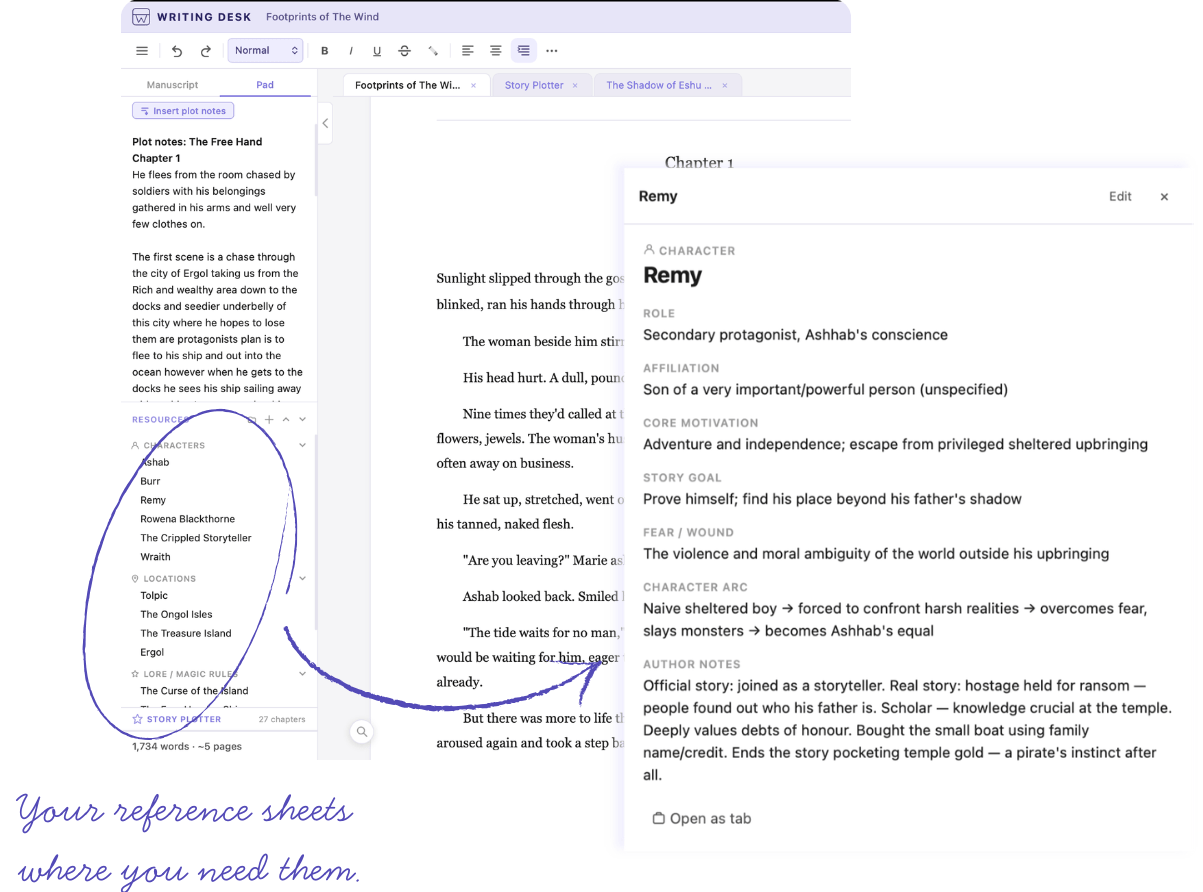Align text left

pos(467,51)
